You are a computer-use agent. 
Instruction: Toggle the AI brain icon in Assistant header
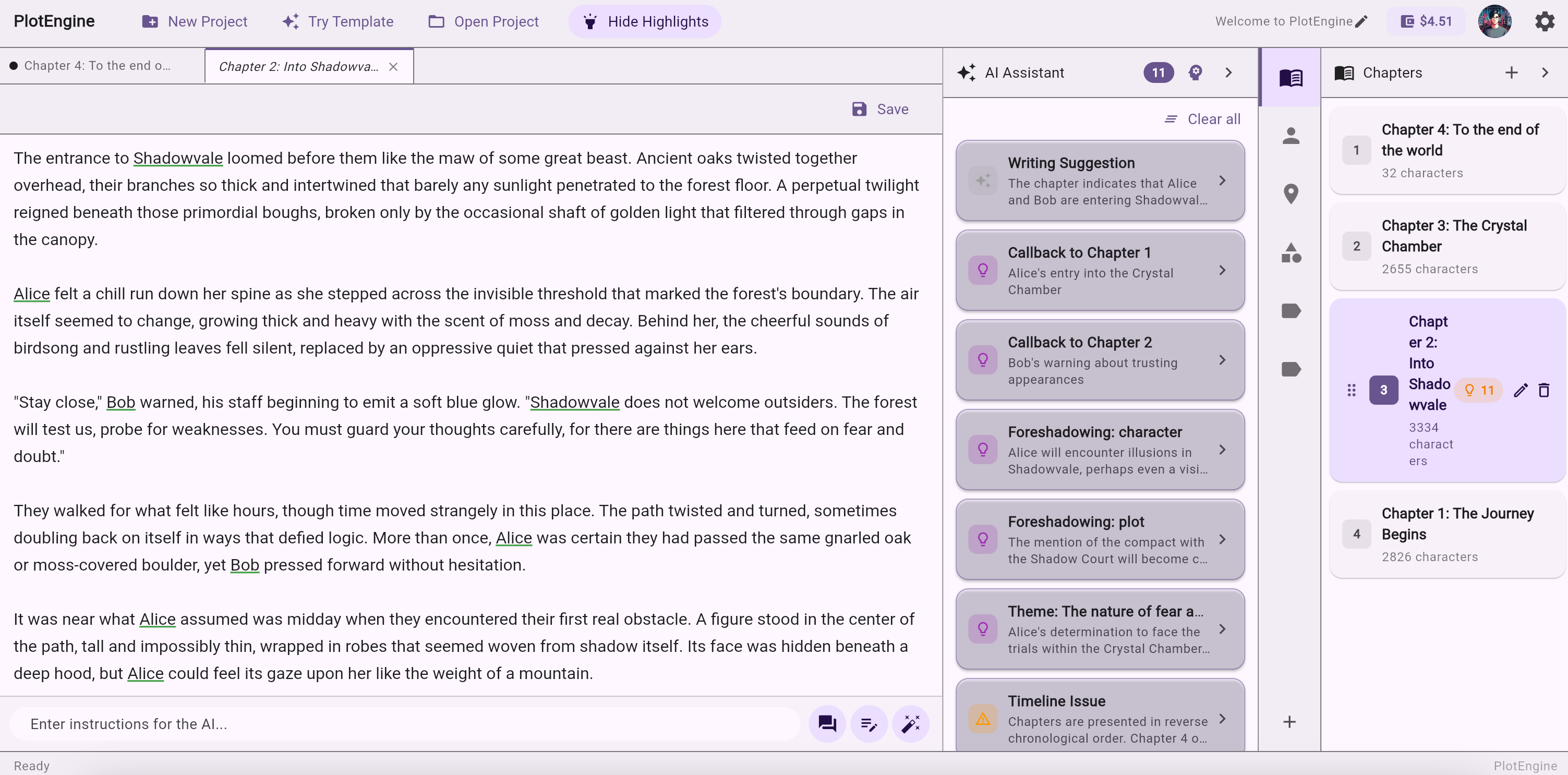[1196, 72]
